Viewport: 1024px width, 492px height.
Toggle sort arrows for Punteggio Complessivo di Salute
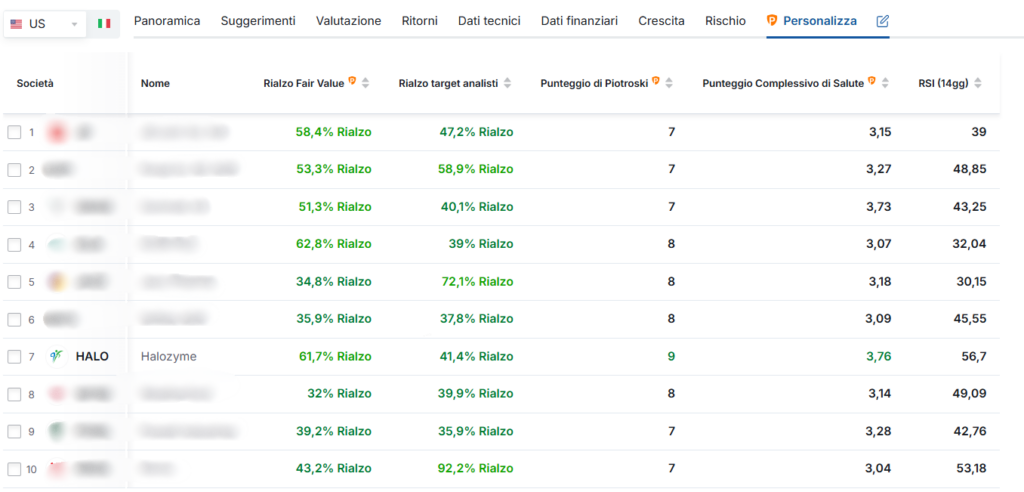(x=886, y=83)
